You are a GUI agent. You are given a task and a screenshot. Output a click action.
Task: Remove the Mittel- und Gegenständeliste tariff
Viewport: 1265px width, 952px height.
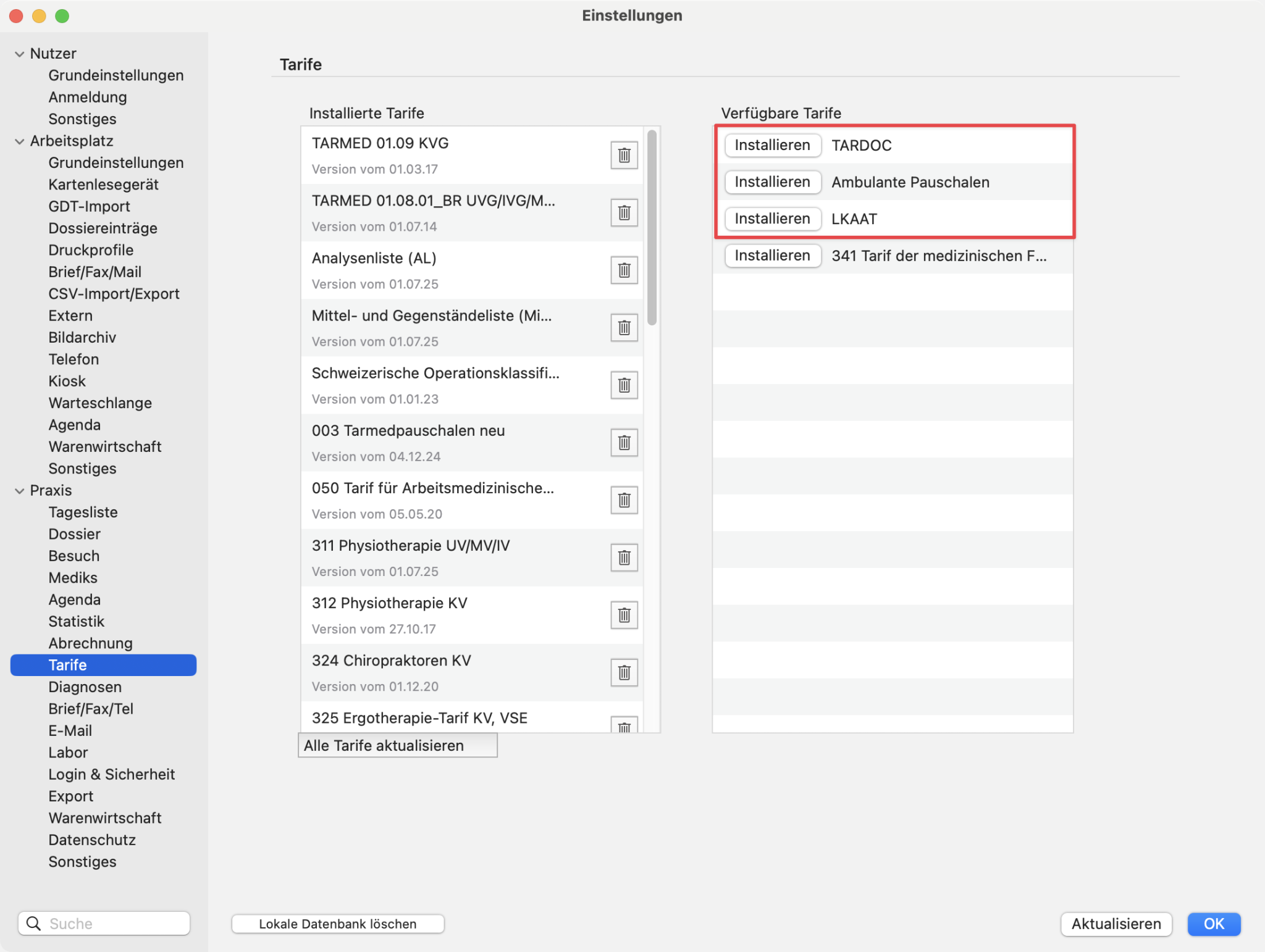(x=624, y=327)
